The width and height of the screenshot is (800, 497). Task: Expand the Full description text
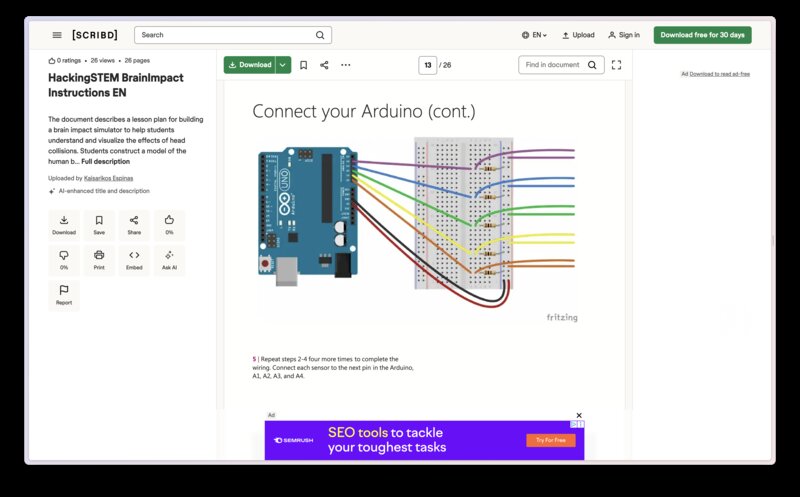point(105,161)
